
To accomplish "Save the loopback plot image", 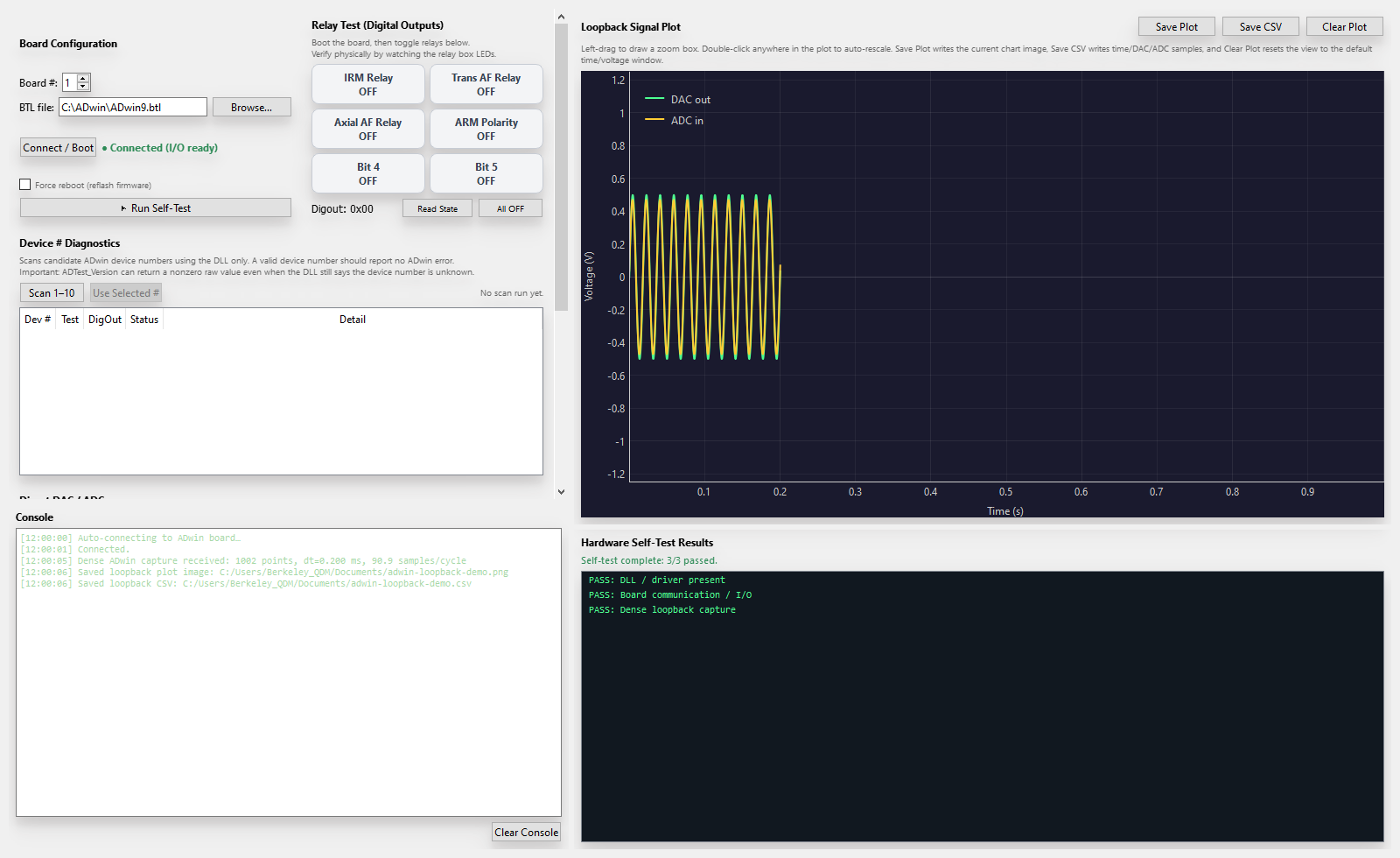I will point(1176,26).
